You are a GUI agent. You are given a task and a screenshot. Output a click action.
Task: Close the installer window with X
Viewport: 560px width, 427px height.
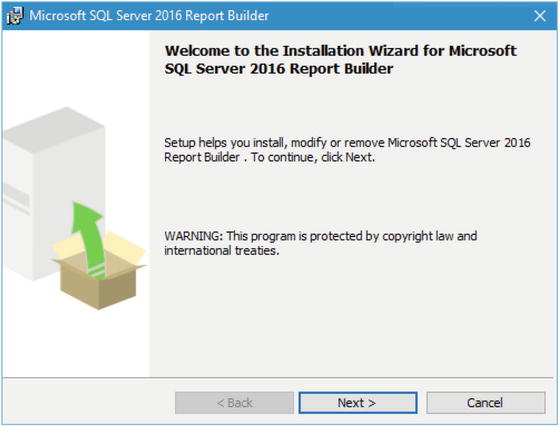540,16
